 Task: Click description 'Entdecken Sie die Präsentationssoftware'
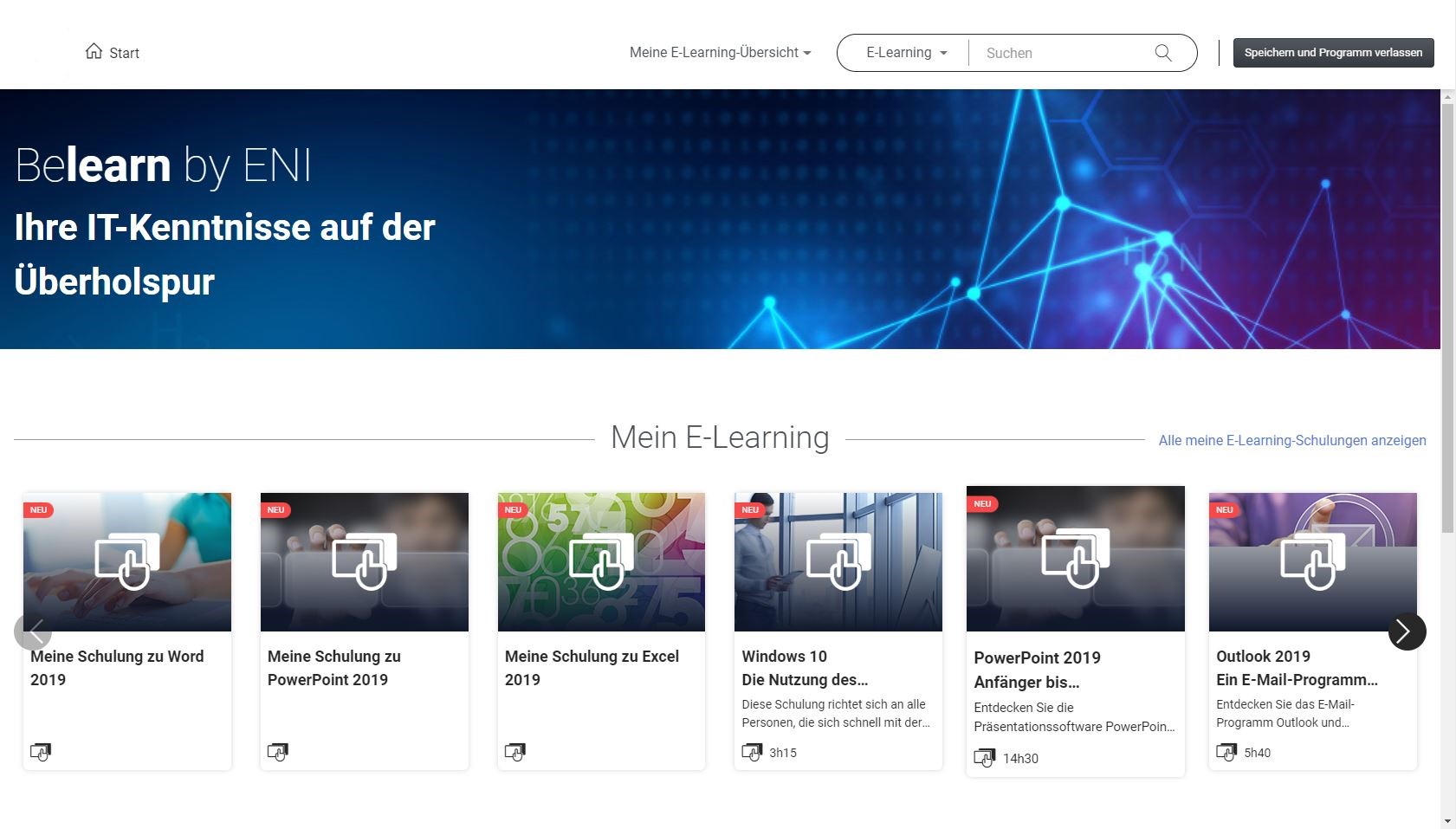[x=1074, y=717]
